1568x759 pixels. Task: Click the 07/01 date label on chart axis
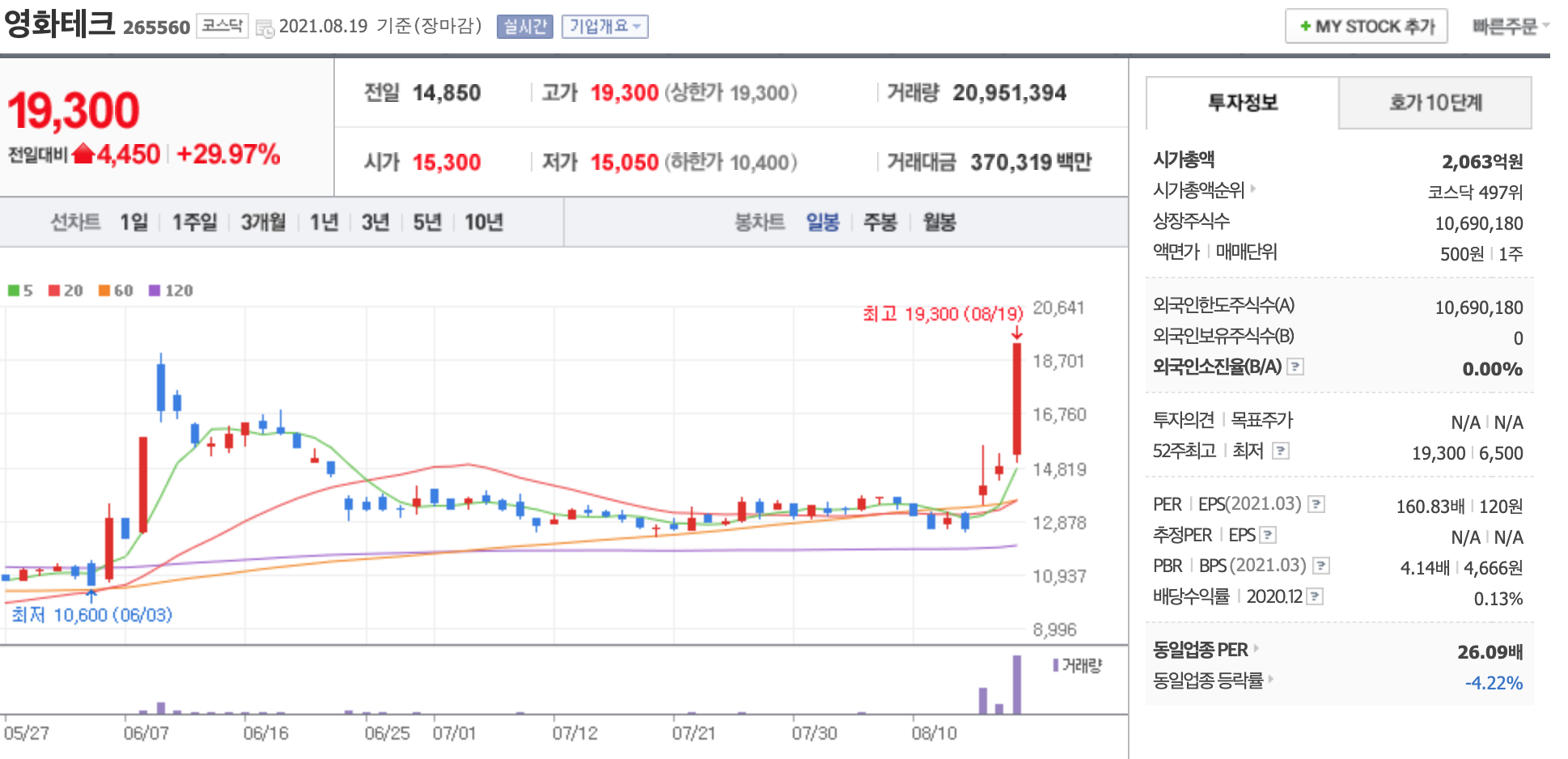pyautogui.click(x=455, y=733)
